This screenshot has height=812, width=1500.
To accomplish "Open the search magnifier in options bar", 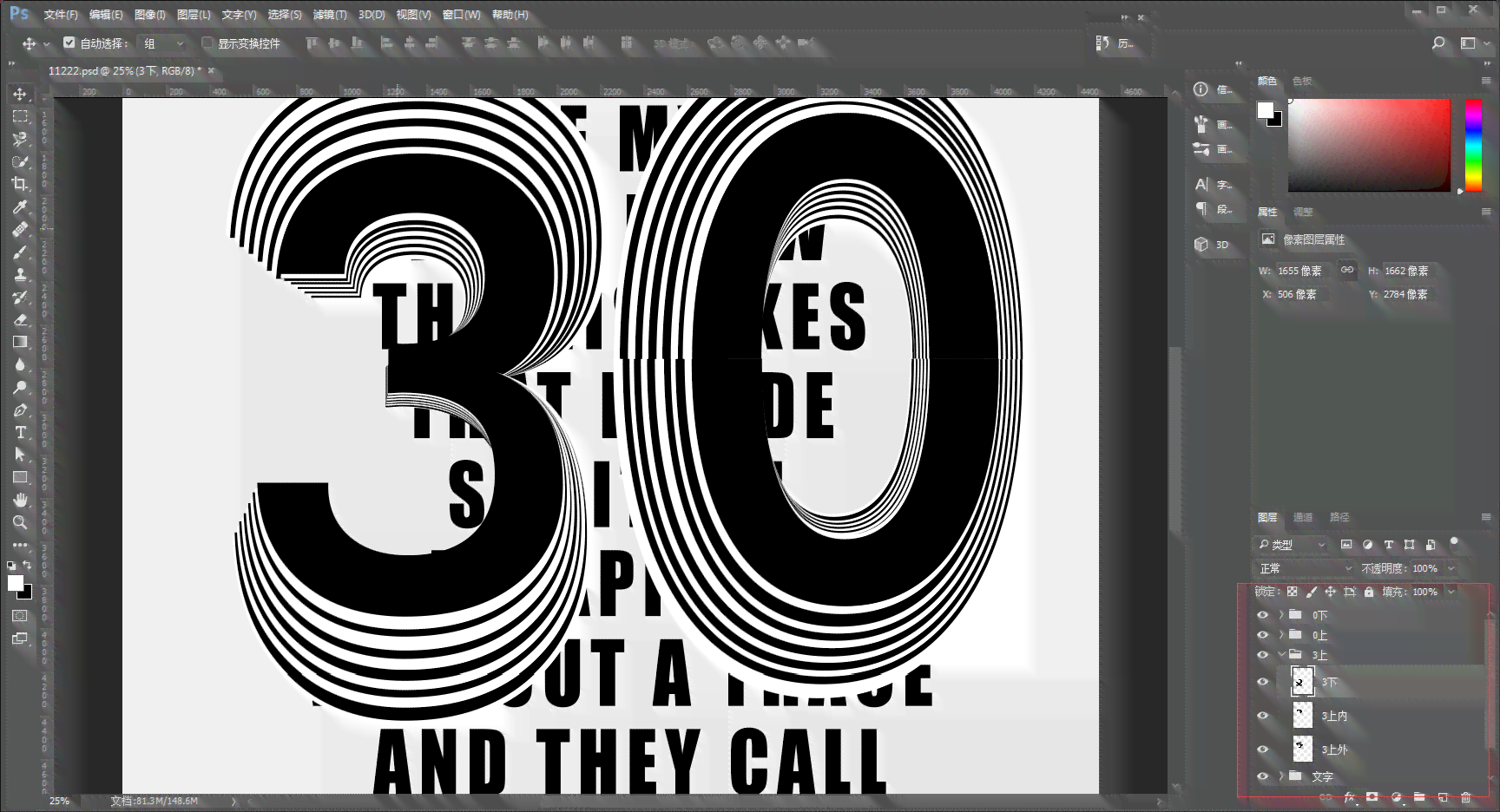I will (x=1438, y=43).
